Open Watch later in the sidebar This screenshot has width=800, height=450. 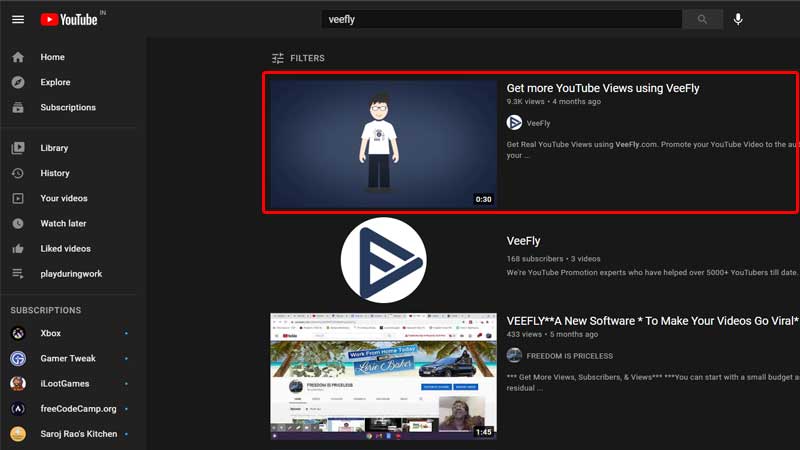[63, 223]
